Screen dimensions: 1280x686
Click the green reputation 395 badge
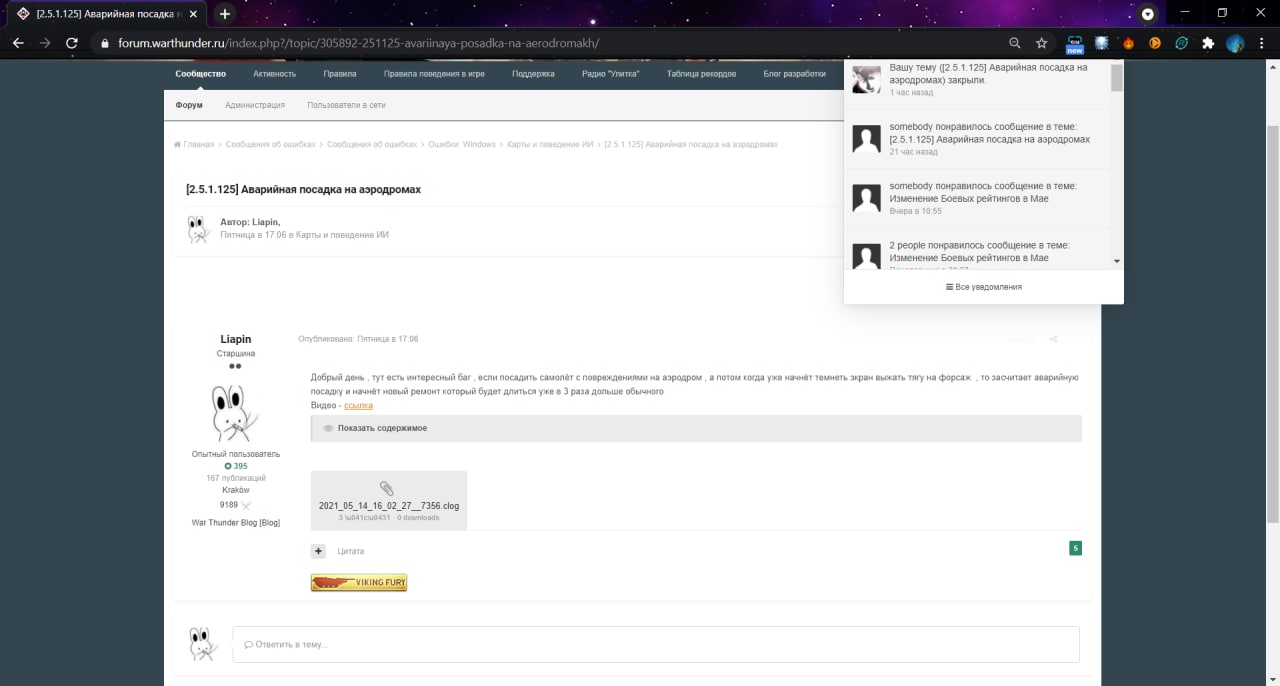coord(236,466)
